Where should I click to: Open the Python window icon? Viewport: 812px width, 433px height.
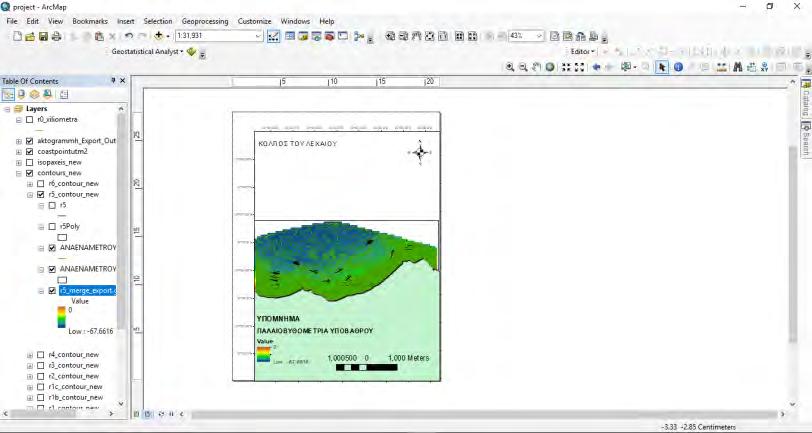click(x=342, y=36)
